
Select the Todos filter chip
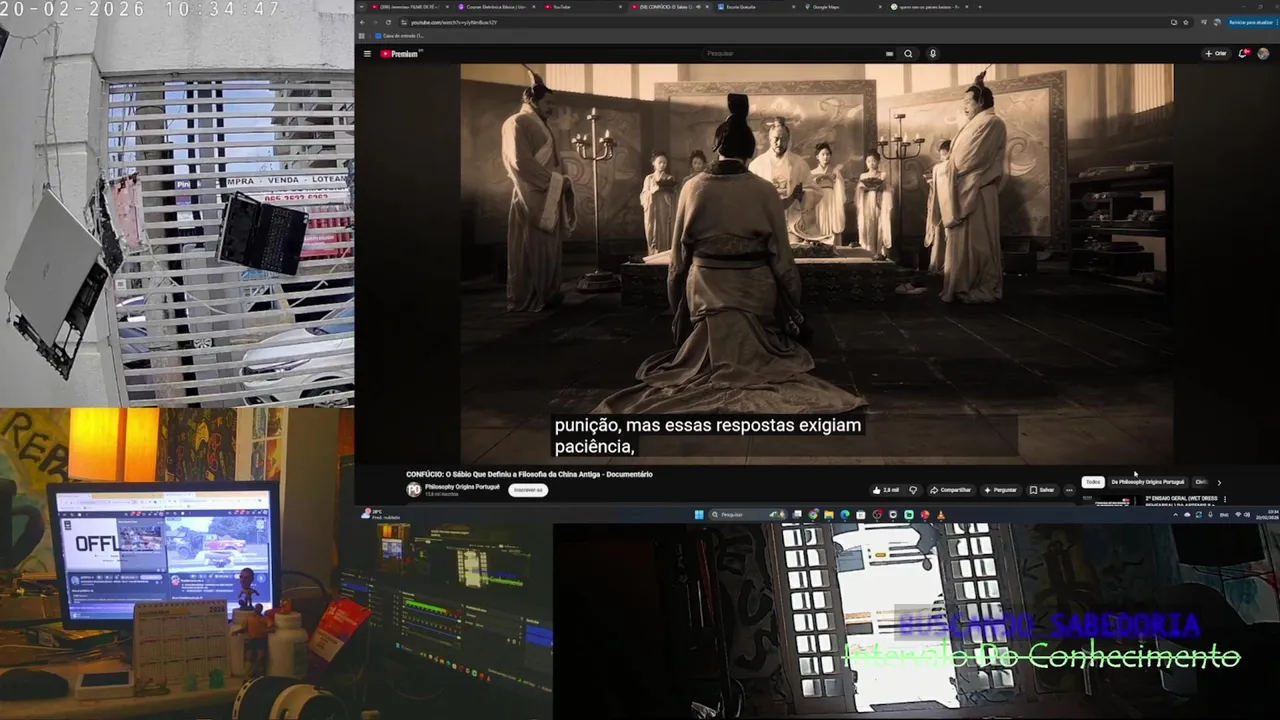pos(1093,482)
